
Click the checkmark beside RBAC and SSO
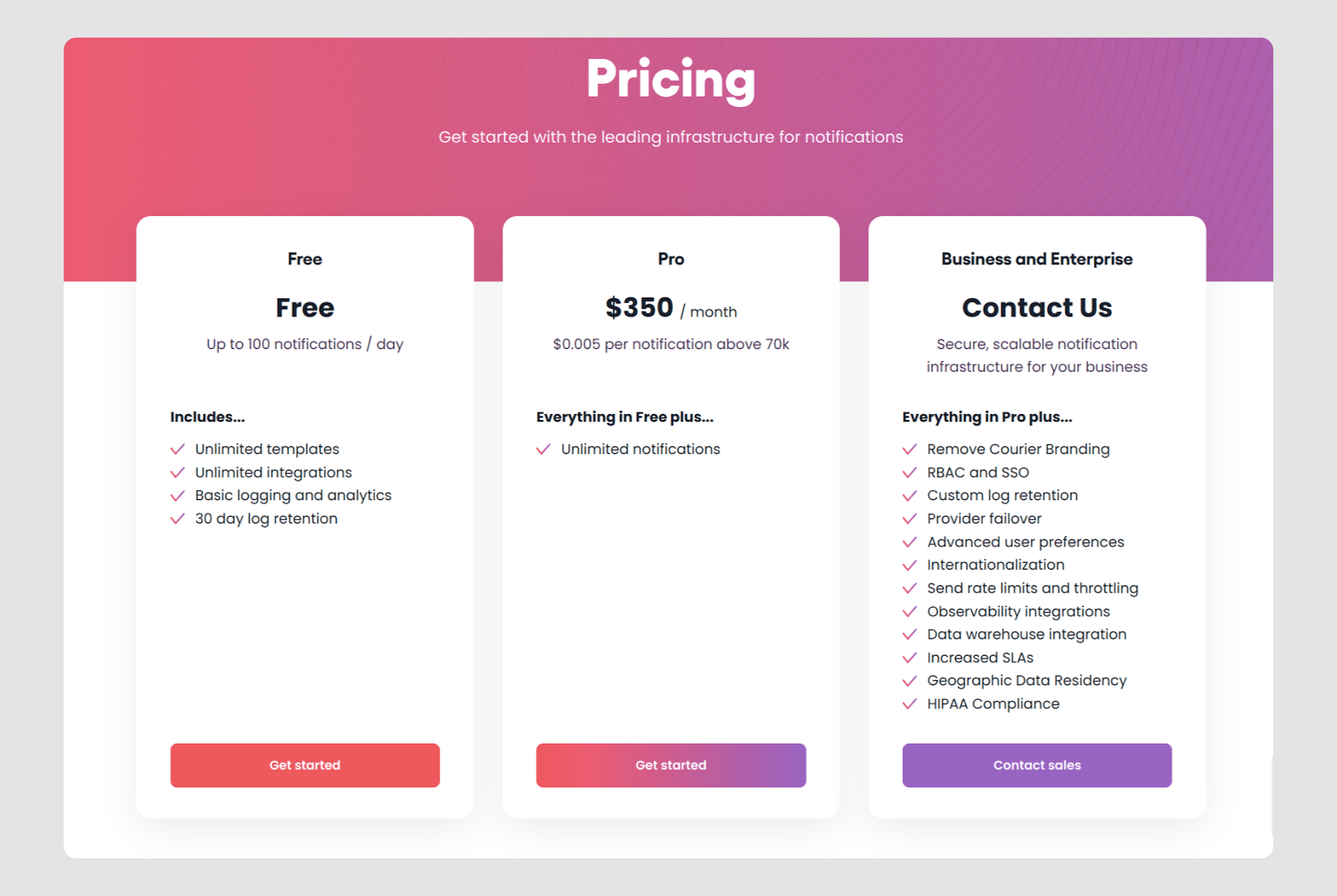tap(910, 473)
